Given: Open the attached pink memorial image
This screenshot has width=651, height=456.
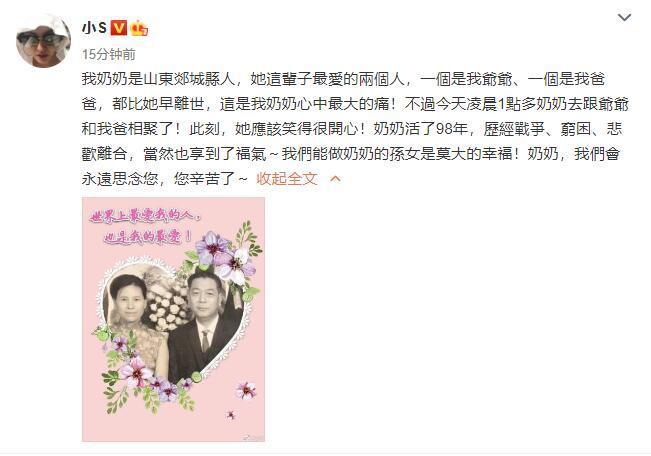Looking at the screenshot, I should click(x=174, y=319).
